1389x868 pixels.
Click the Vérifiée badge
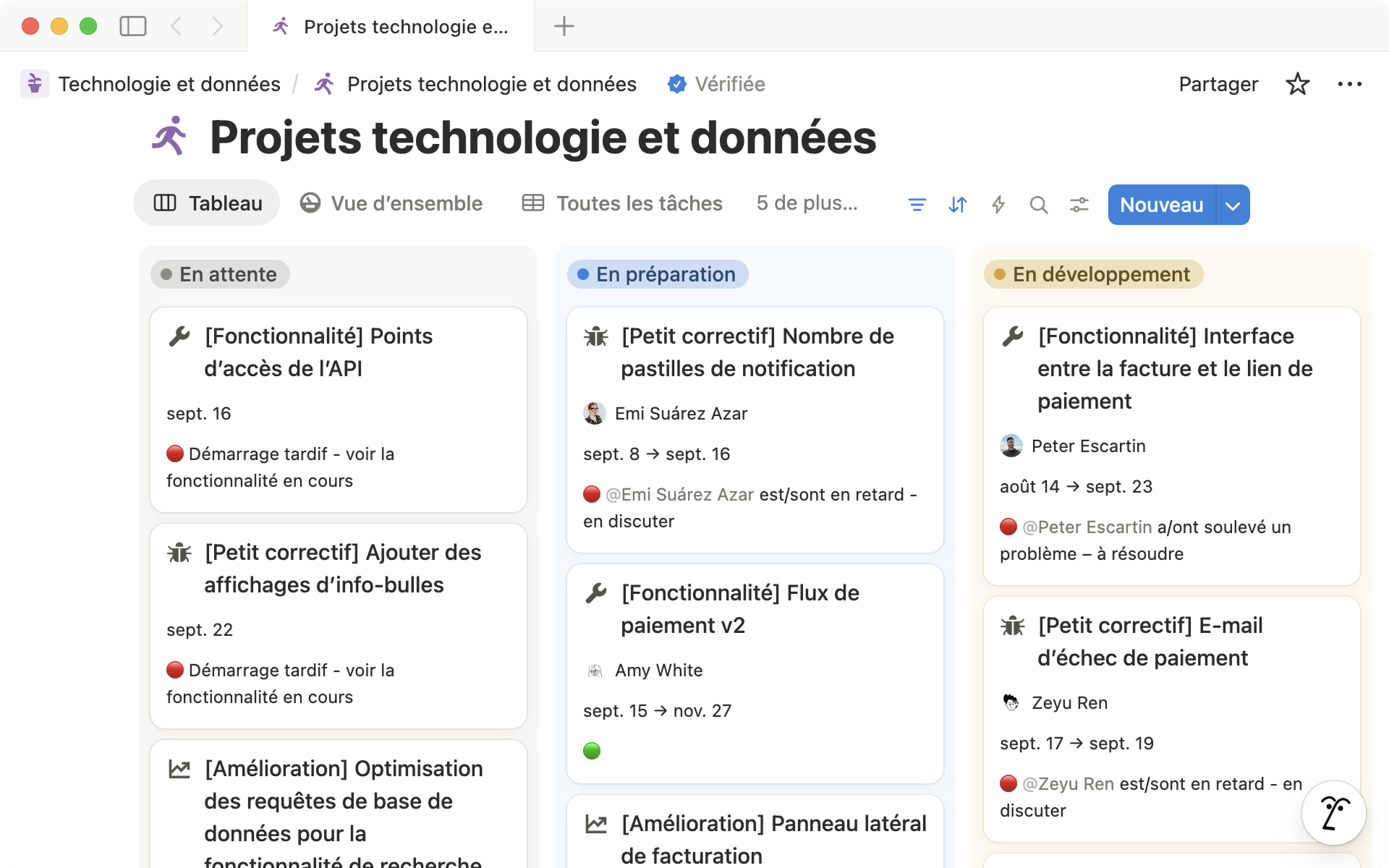coord(716,84)
